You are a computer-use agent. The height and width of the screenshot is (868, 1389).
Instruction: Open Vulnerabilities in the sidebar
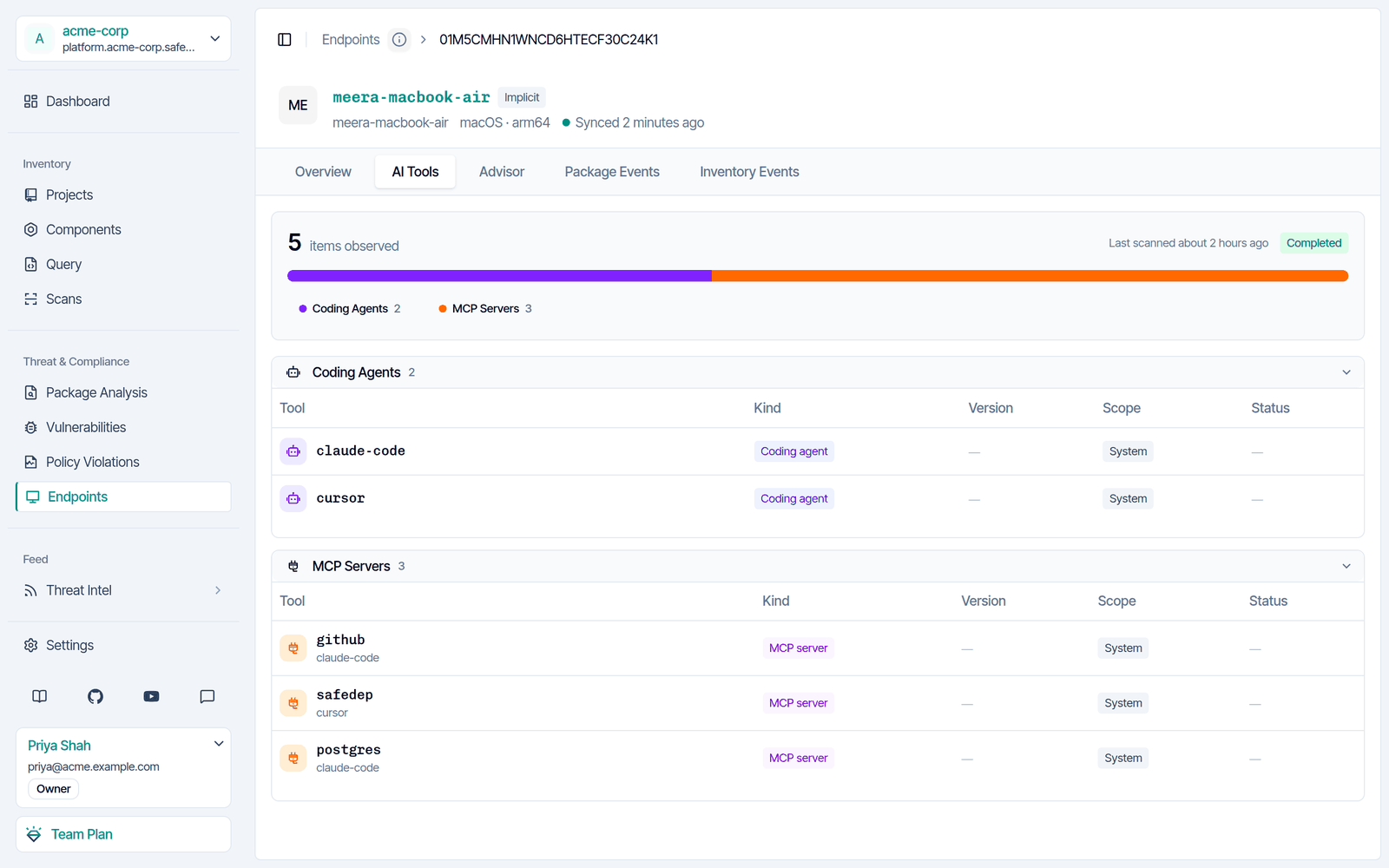[x=123, y=427]
